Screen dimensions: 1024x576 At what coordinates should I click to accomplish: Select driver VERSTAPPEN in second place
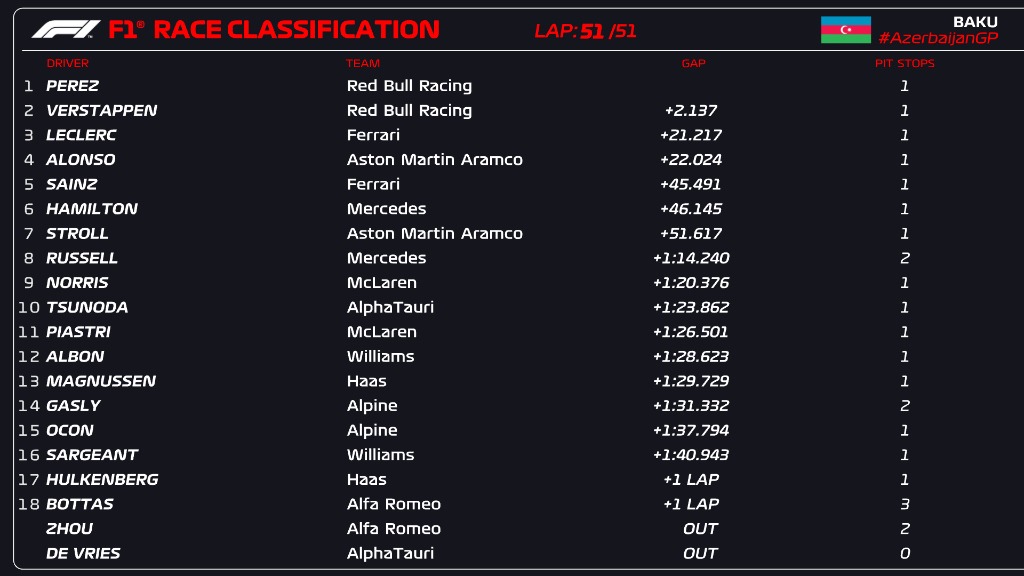(x=101, y=111)
